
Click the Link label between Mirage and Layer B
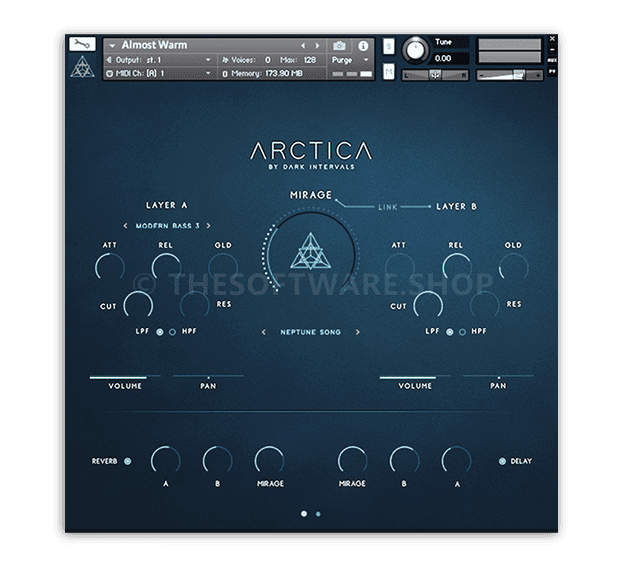388,207
